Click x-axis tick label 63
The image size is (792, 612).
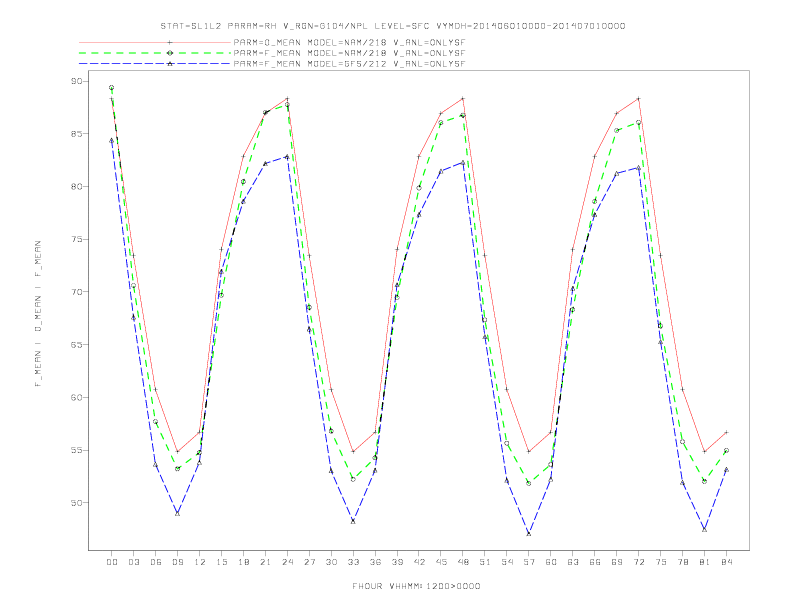[573, 562]
